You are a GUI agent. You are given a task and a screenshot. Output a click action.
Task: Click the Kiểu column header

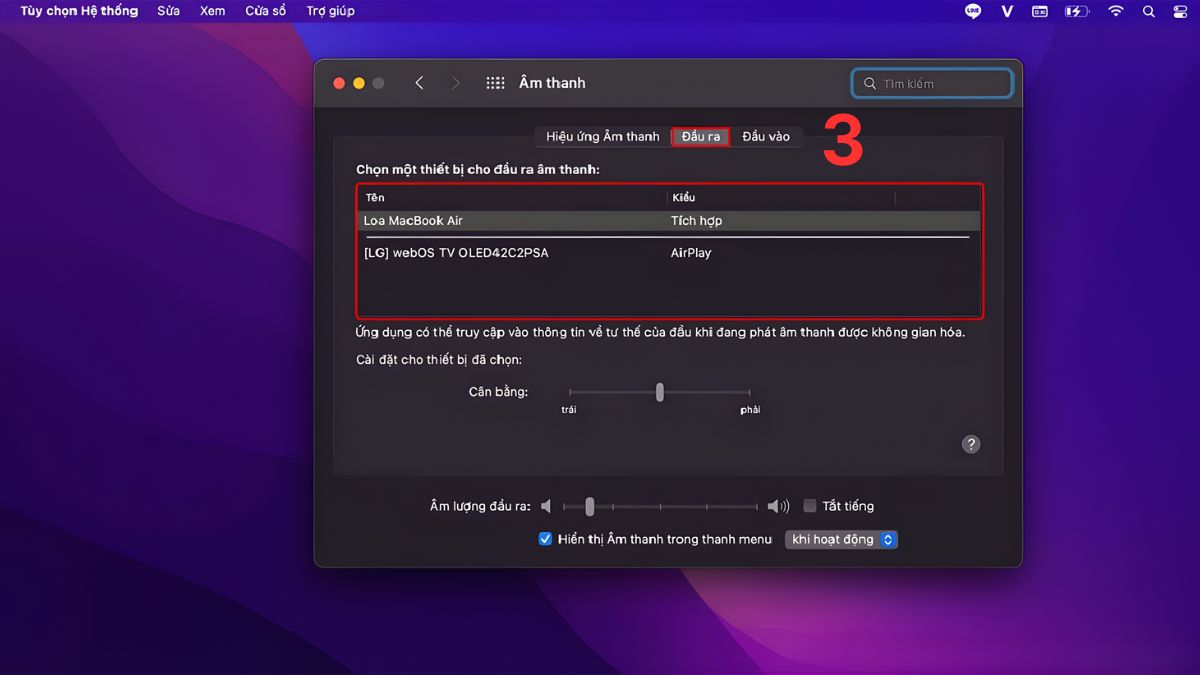[781, 198]
